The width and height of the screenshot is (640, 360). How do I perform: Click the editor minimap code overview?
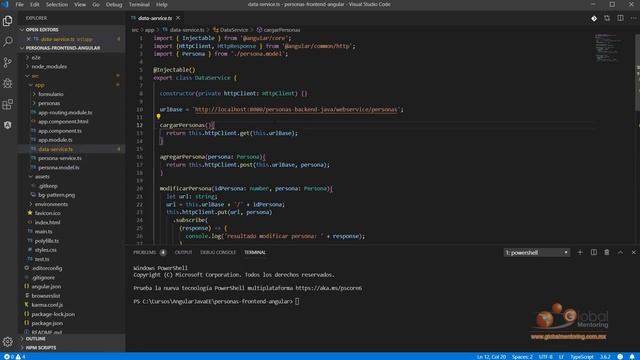(x=607, y=48)
